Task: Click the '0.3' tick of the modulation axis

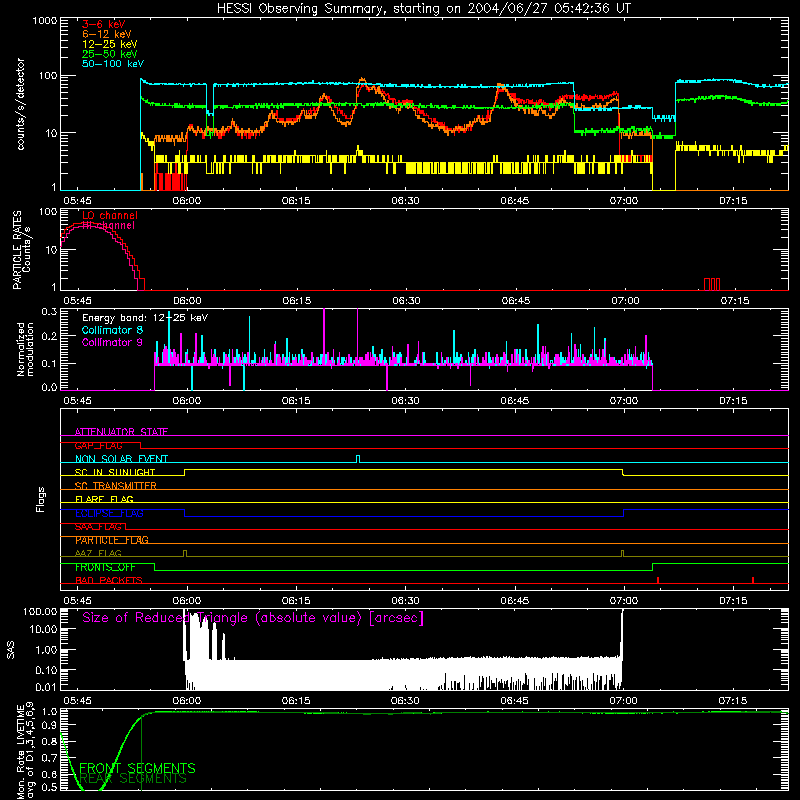Action: [49, 311]
